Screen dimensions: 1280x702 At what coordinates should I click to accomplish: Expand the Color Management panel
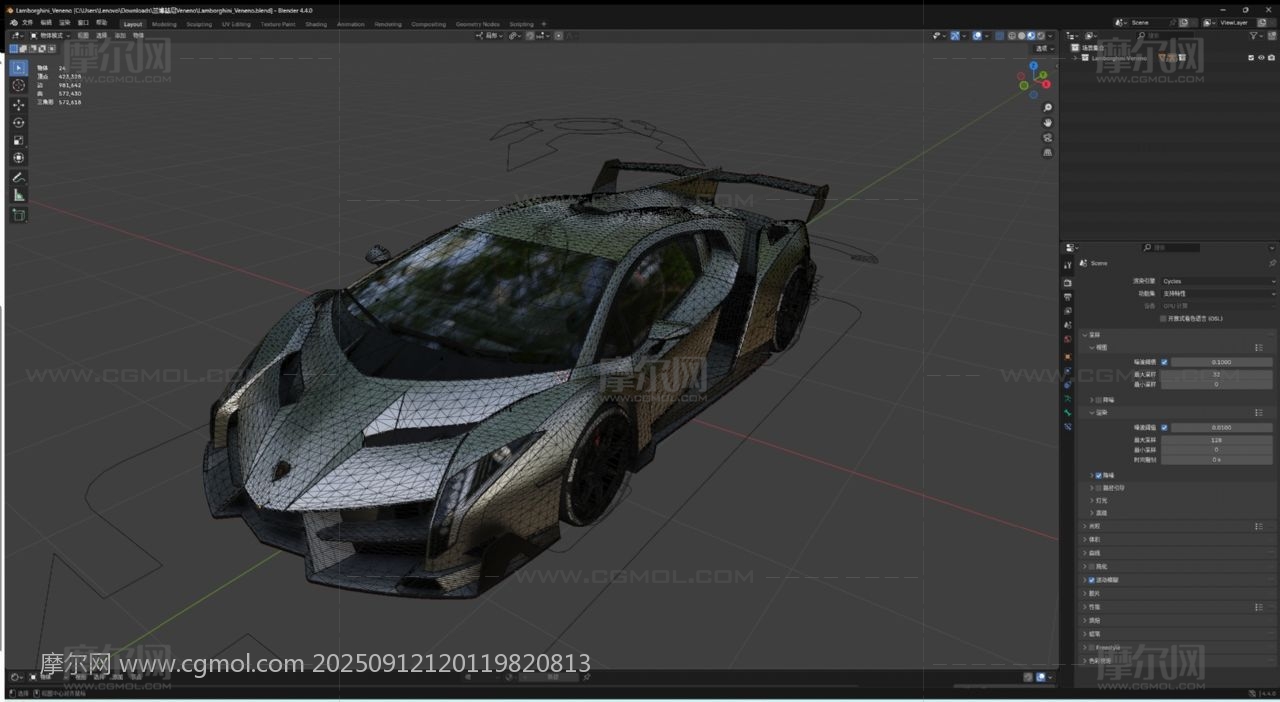point(1085,661)
